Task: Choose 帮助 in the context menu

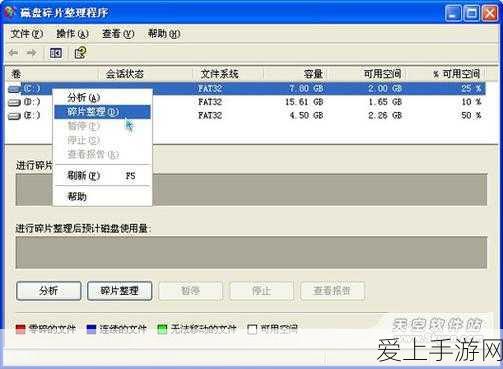Action: point(102,196)
